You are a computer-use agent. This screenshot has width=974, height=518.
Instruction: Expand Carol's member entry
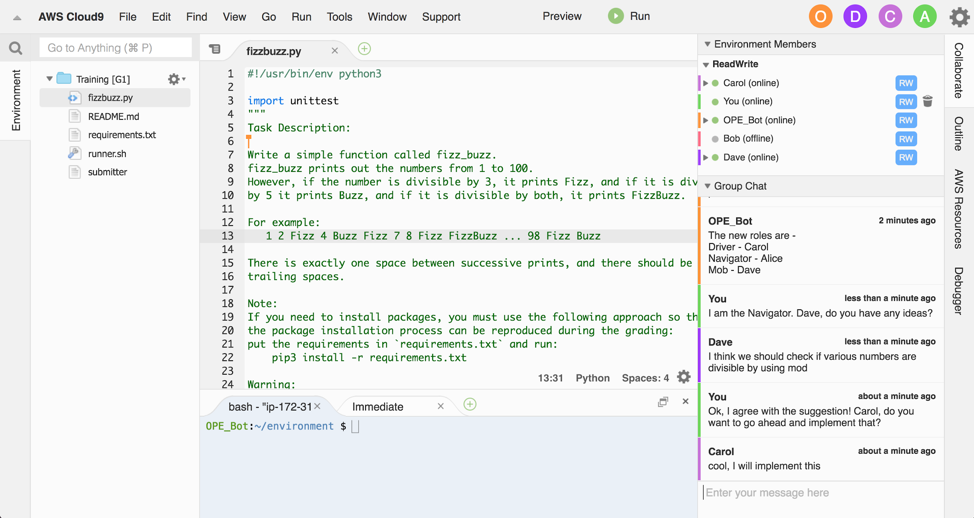(706, 83)
